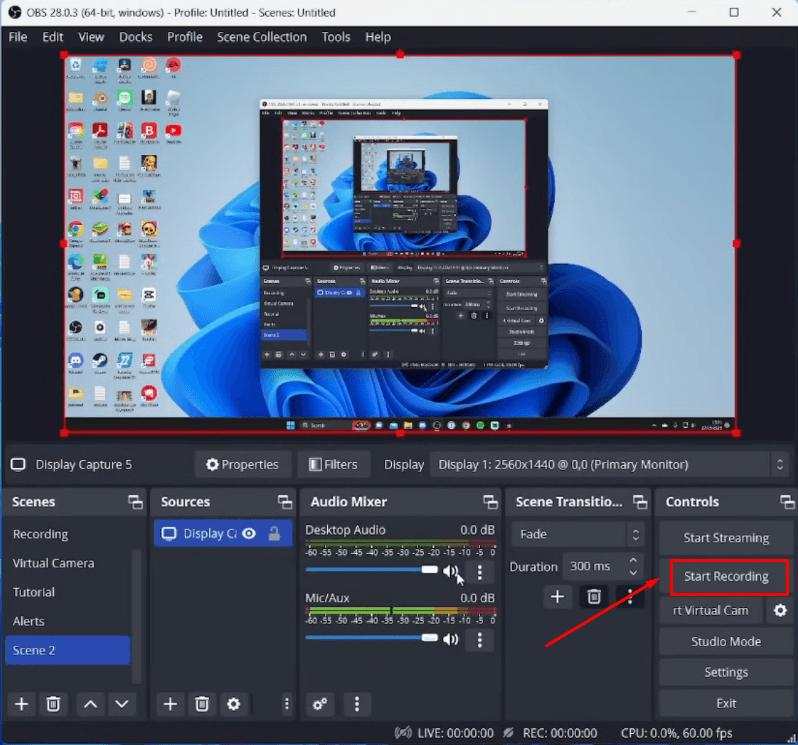Mute Desktop Audio speaker icon
The image size is (798, 745).
click(450, 571)
